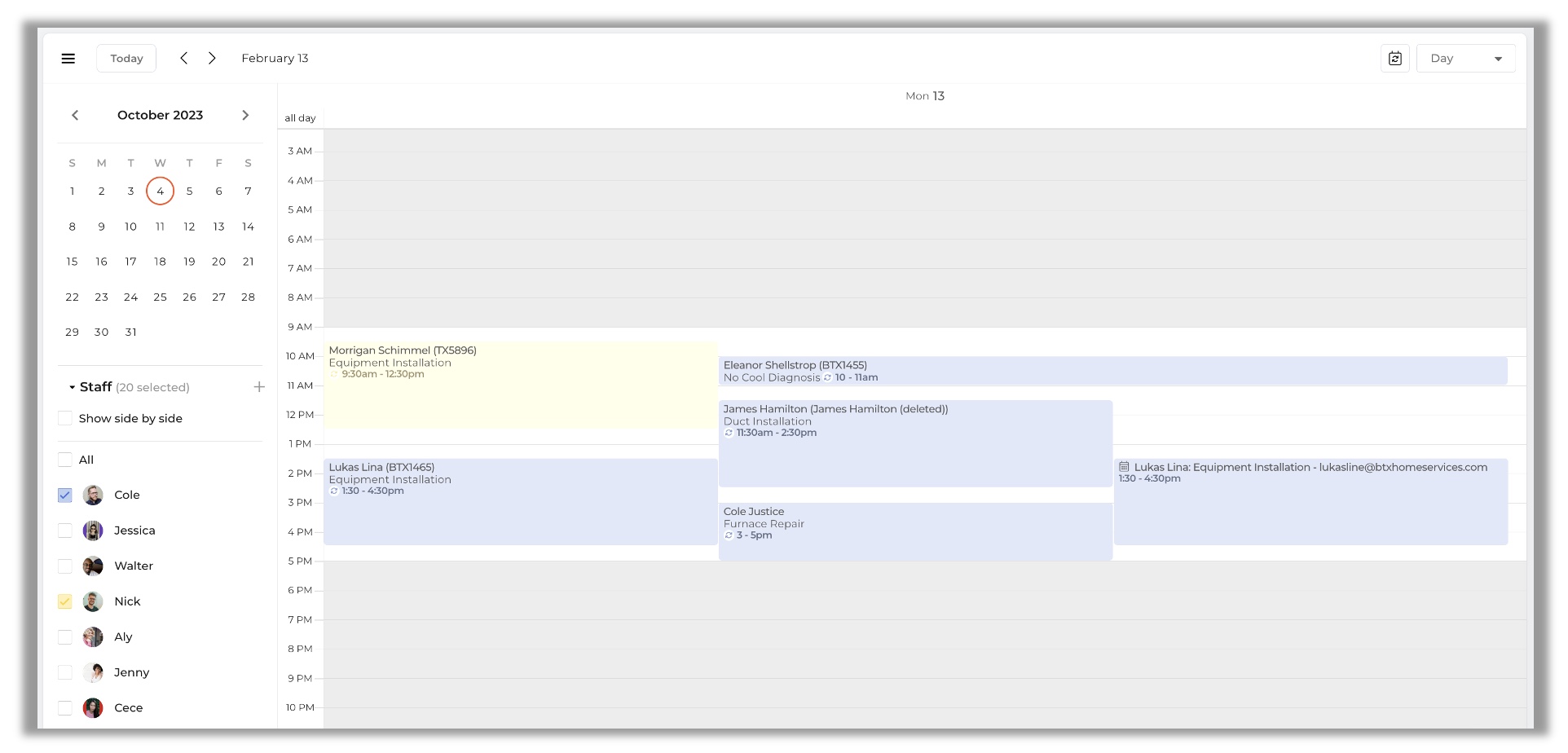This screenshot has width=1568, height=753.
Task: Click the plus icon to add staff
Action: click(x=259, y=387)
